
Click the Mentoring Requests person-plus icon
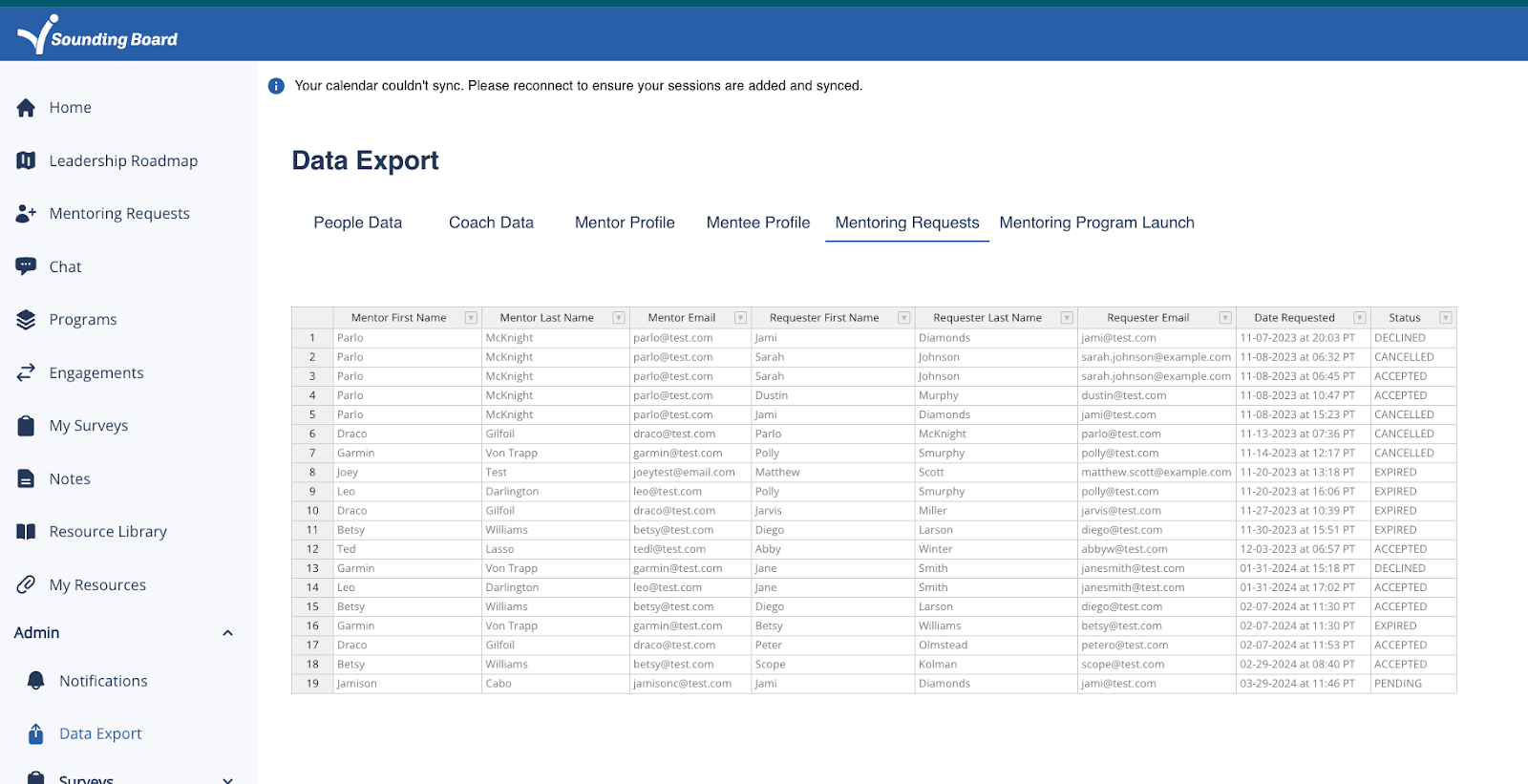pyautogui.click(x=26, y=214)
